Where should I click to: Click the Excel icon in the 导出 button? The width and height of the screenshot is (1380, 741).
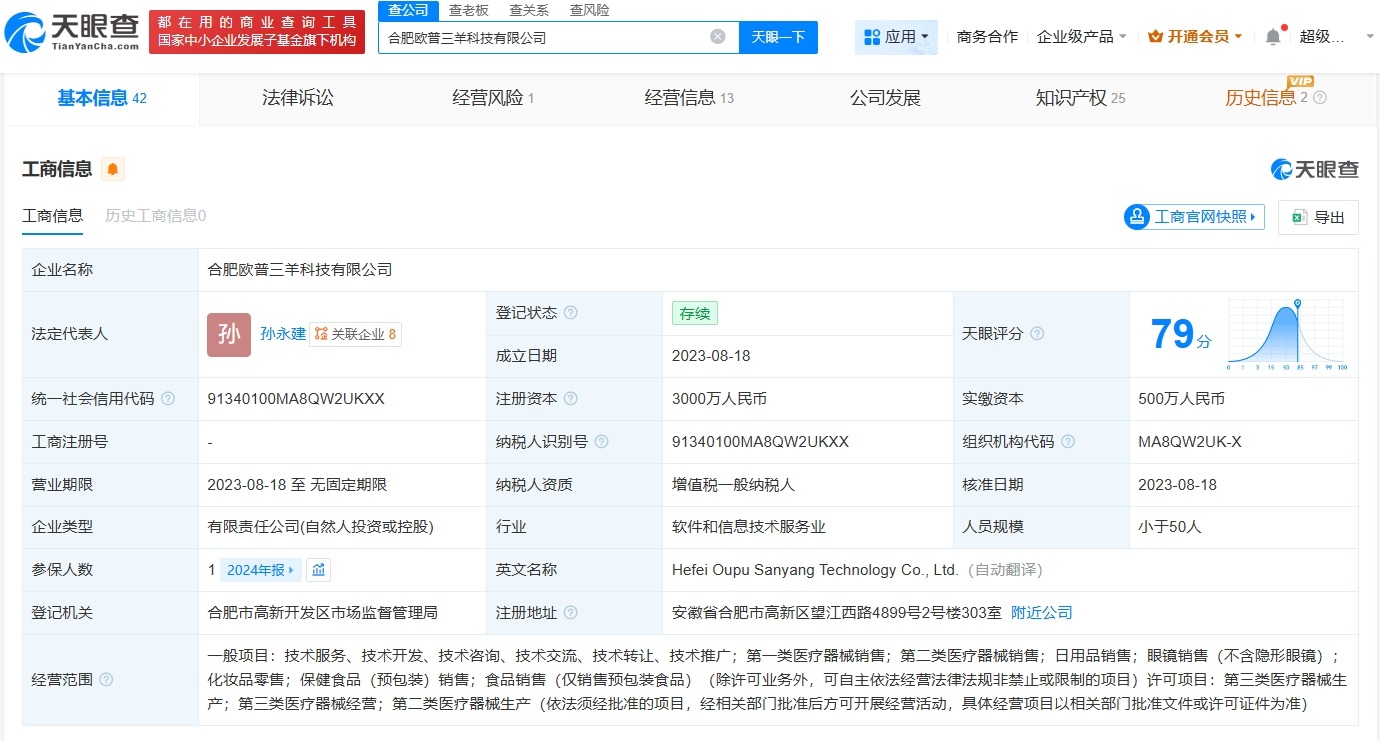(1298, 217)
